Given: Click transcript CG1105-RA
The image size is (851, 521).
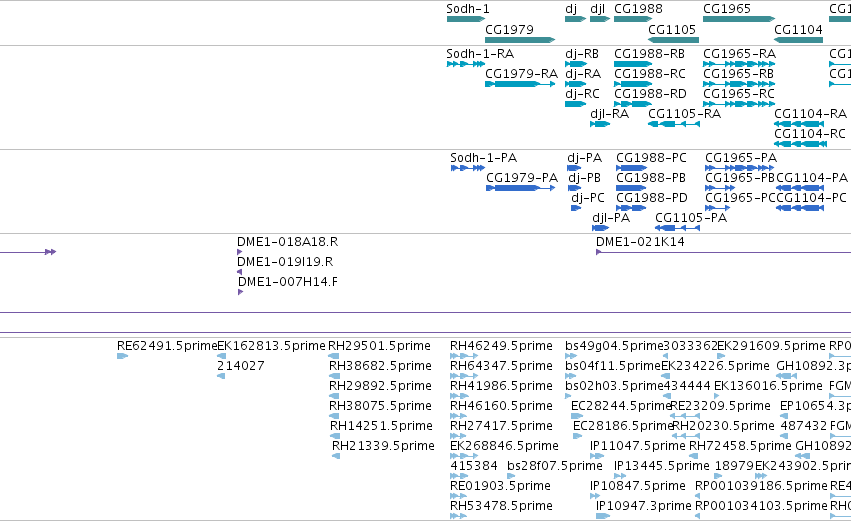Looking at the screenshot, I should pyautogui.click(x=674, y=124).
